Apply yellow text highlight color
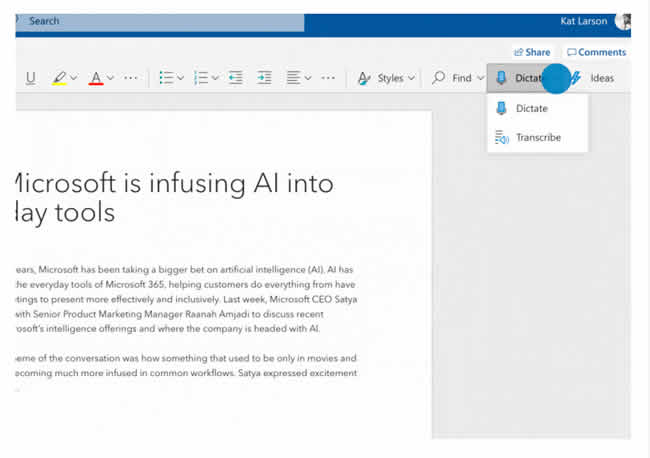 tap(59, 78)
